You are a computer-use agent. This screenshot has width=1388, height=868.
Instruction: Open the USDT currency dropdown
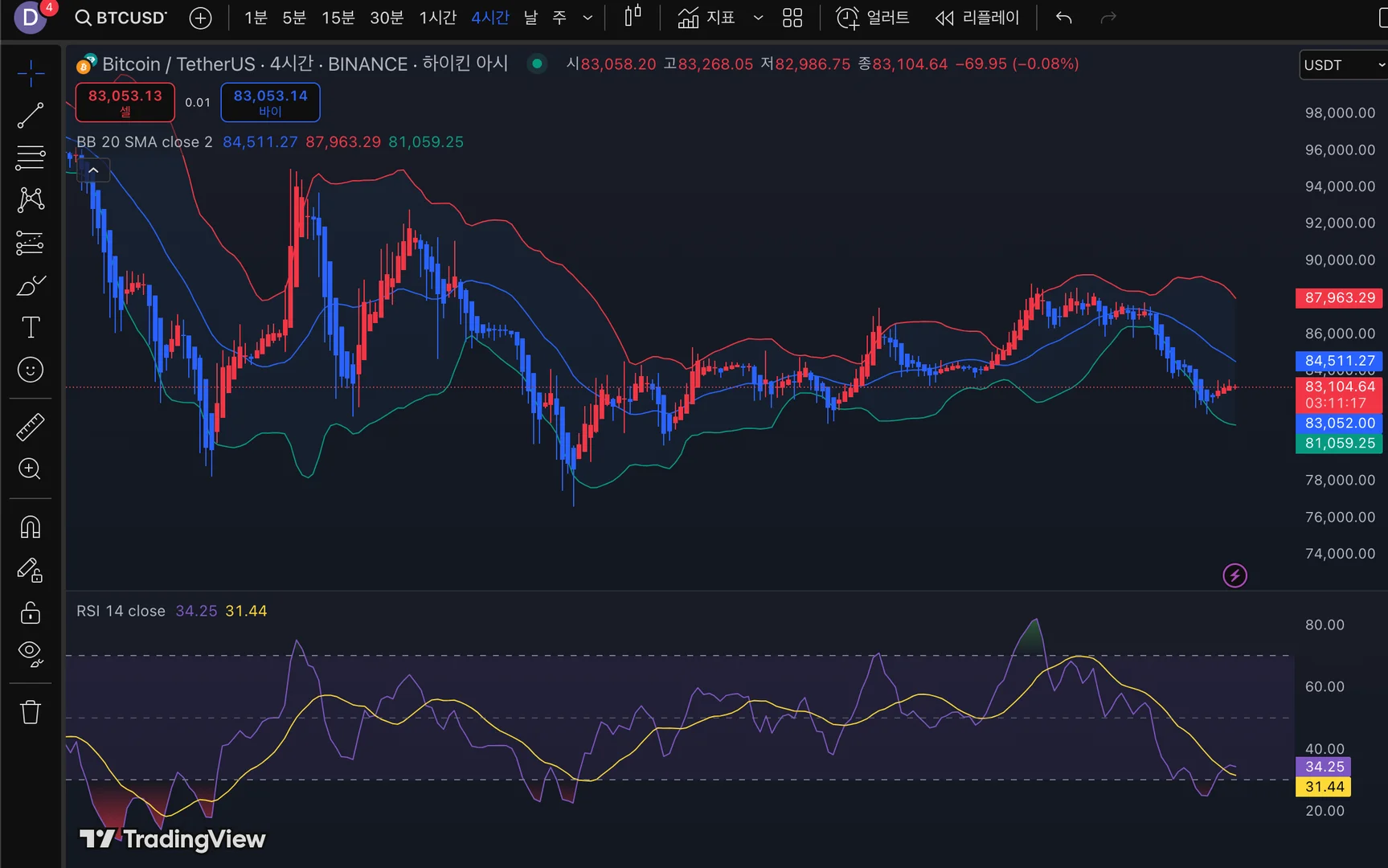click(1343, 65)
